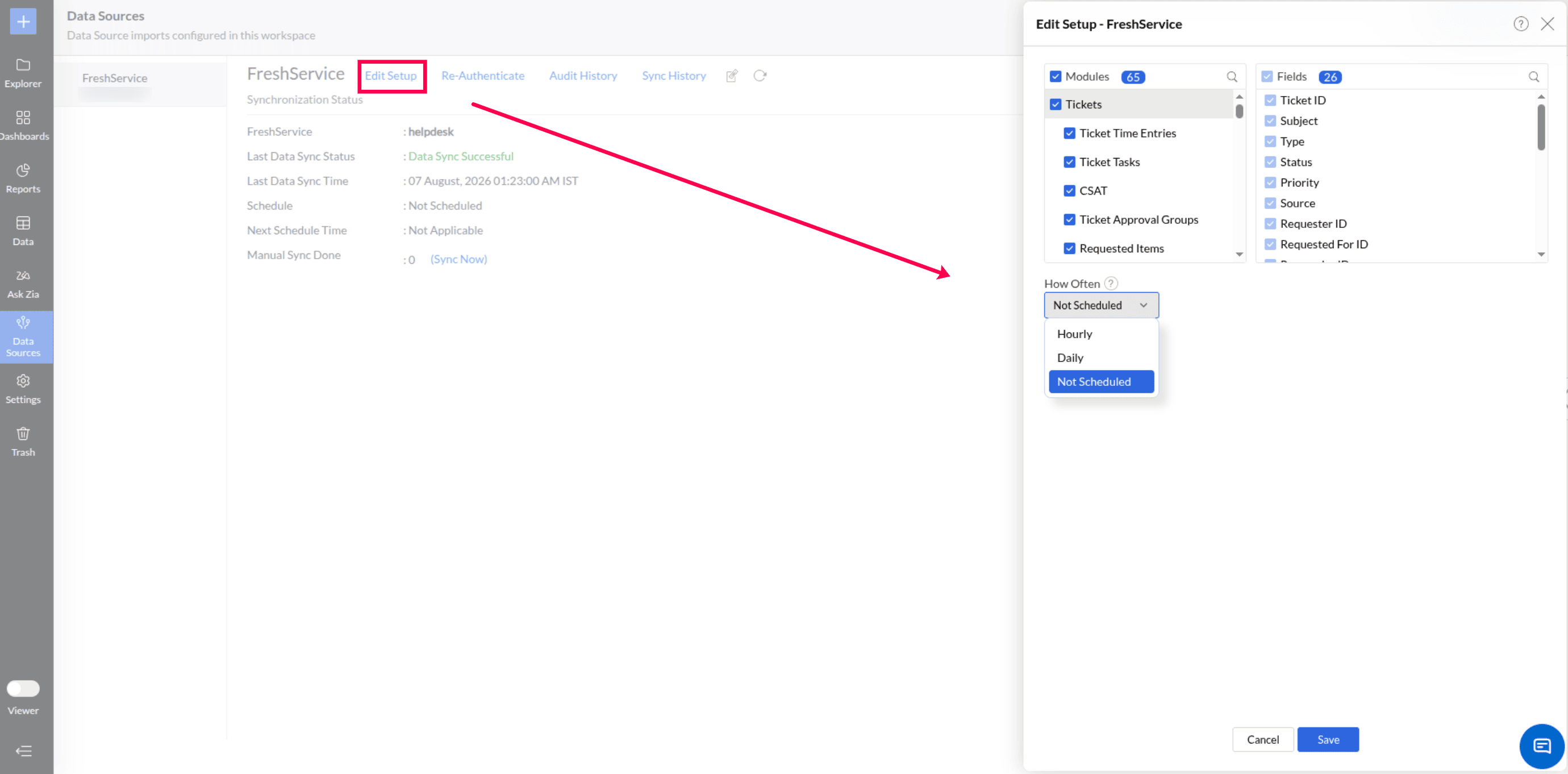This screenshot has height=774, width=1568.
Task: Search fields with the magnifier icon
Action: coord(1534,77)
